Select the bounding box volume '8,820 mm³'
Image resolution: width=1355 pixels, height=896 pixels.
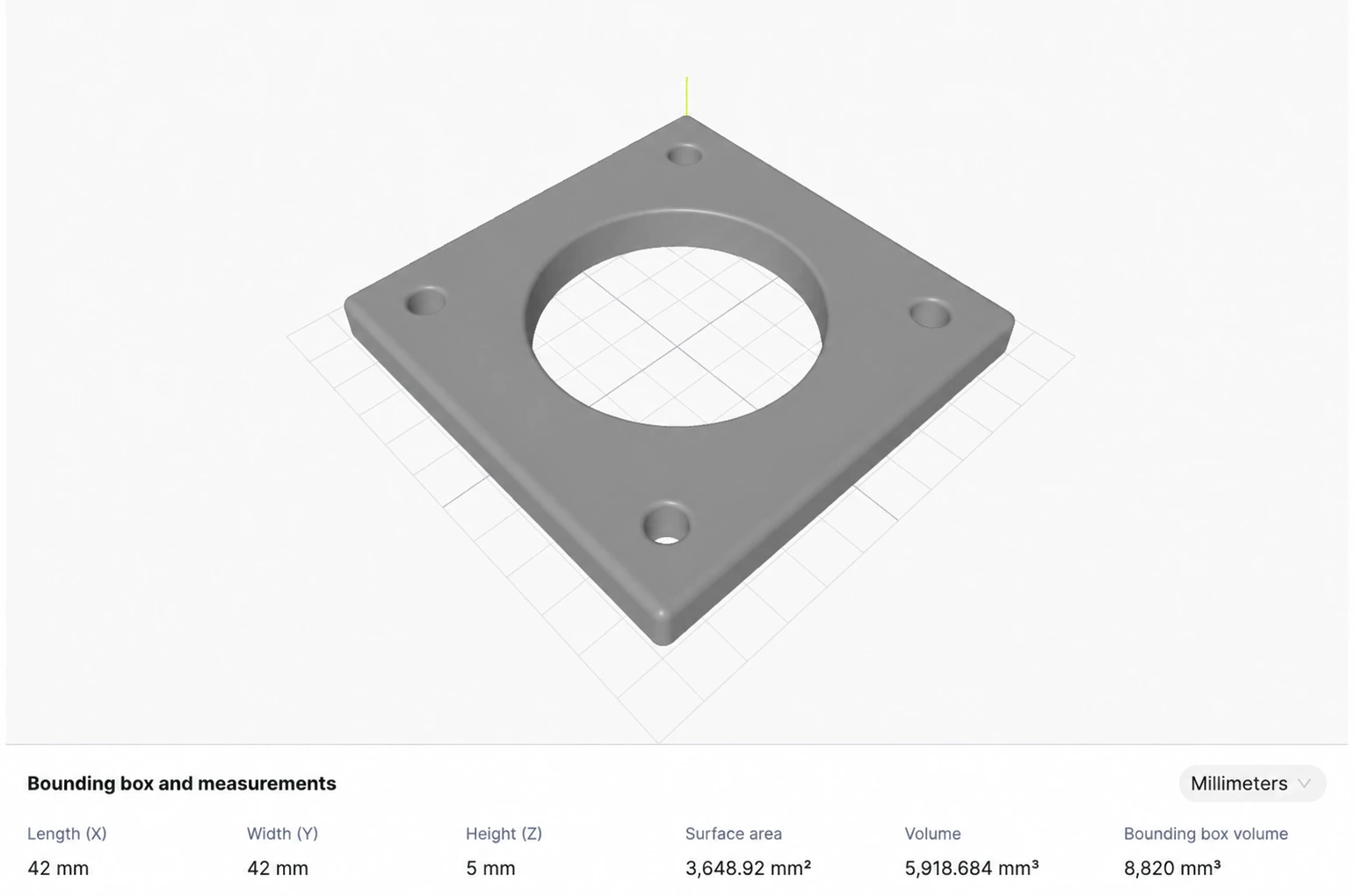click(1172, 869)
